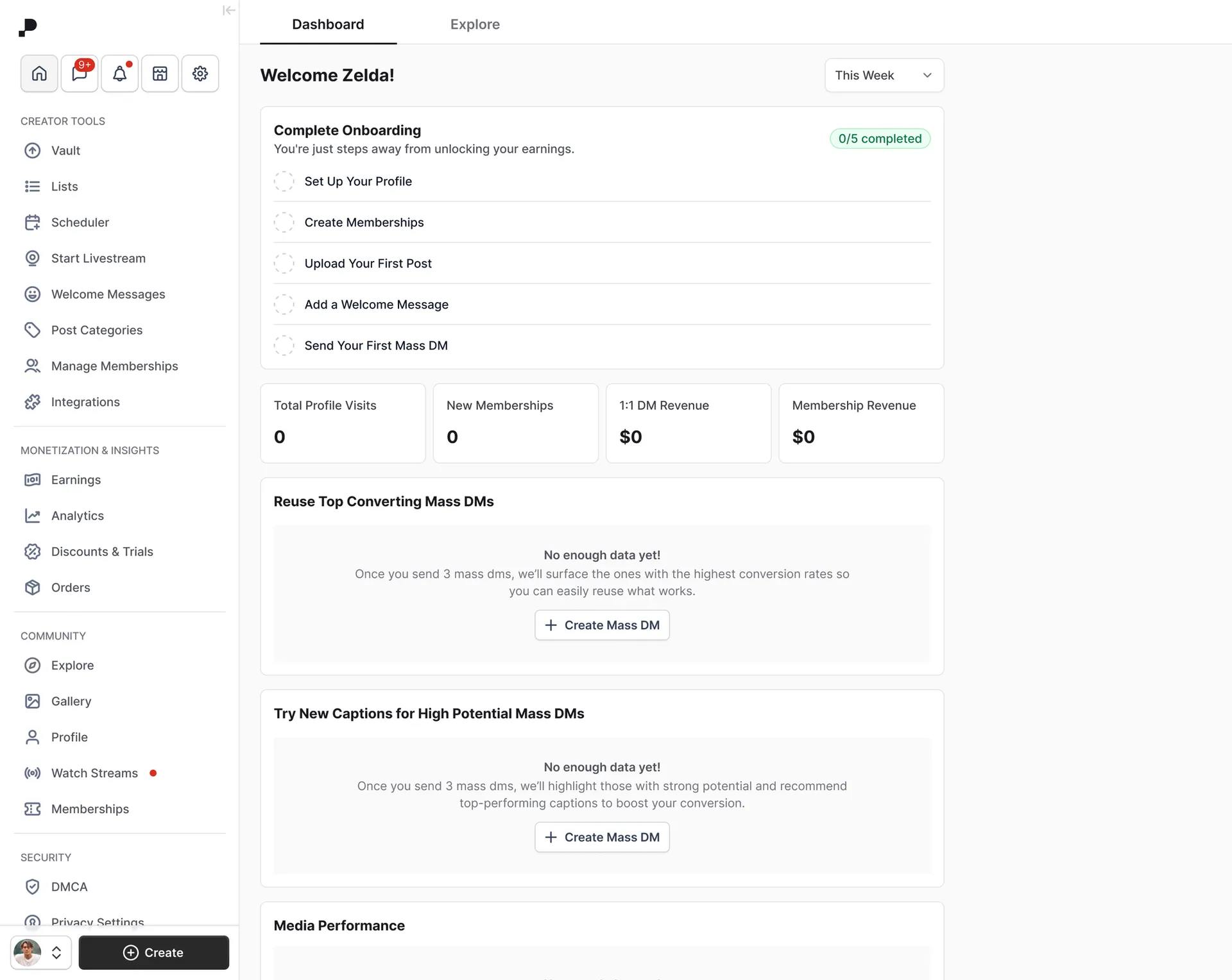Open the Settings gear icon
The image size is (1232, 980).
(x=200, y=73)
